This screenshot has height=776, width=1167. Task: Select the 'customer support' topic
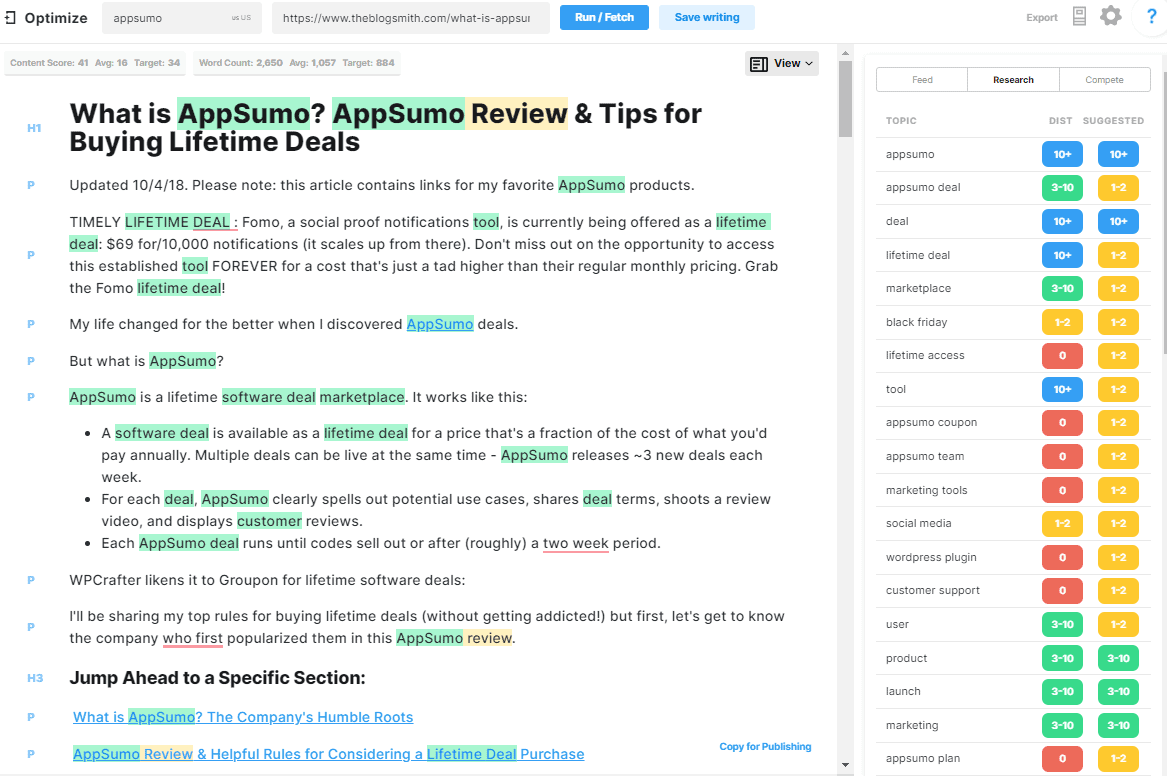[1013, 591]
